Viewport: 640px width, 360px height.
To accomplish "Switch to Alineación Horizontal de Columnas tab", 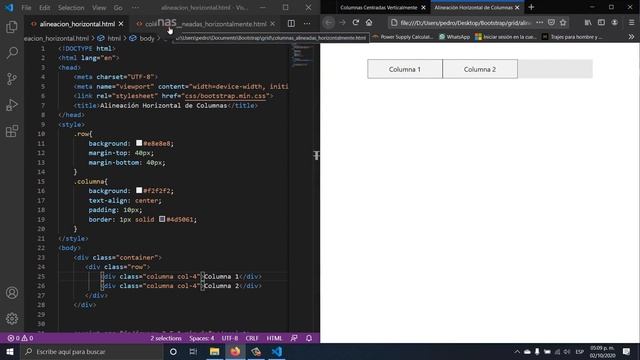I will [x=473, y=7].
